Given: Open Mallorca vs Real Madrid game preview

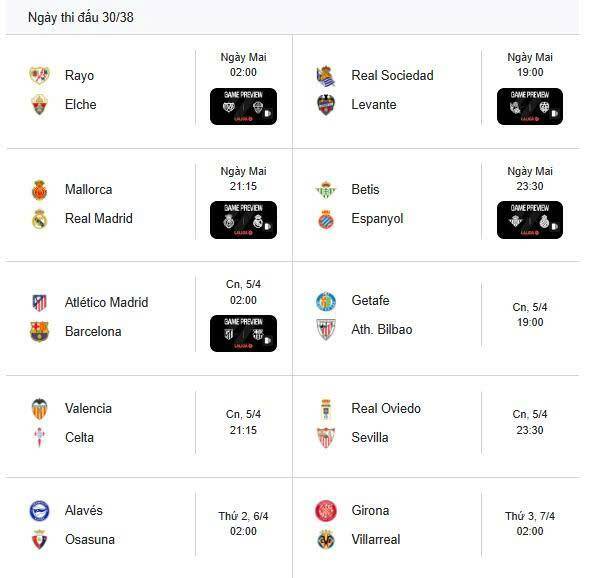Looking at the screenshot, I should [x=243, y=220].
